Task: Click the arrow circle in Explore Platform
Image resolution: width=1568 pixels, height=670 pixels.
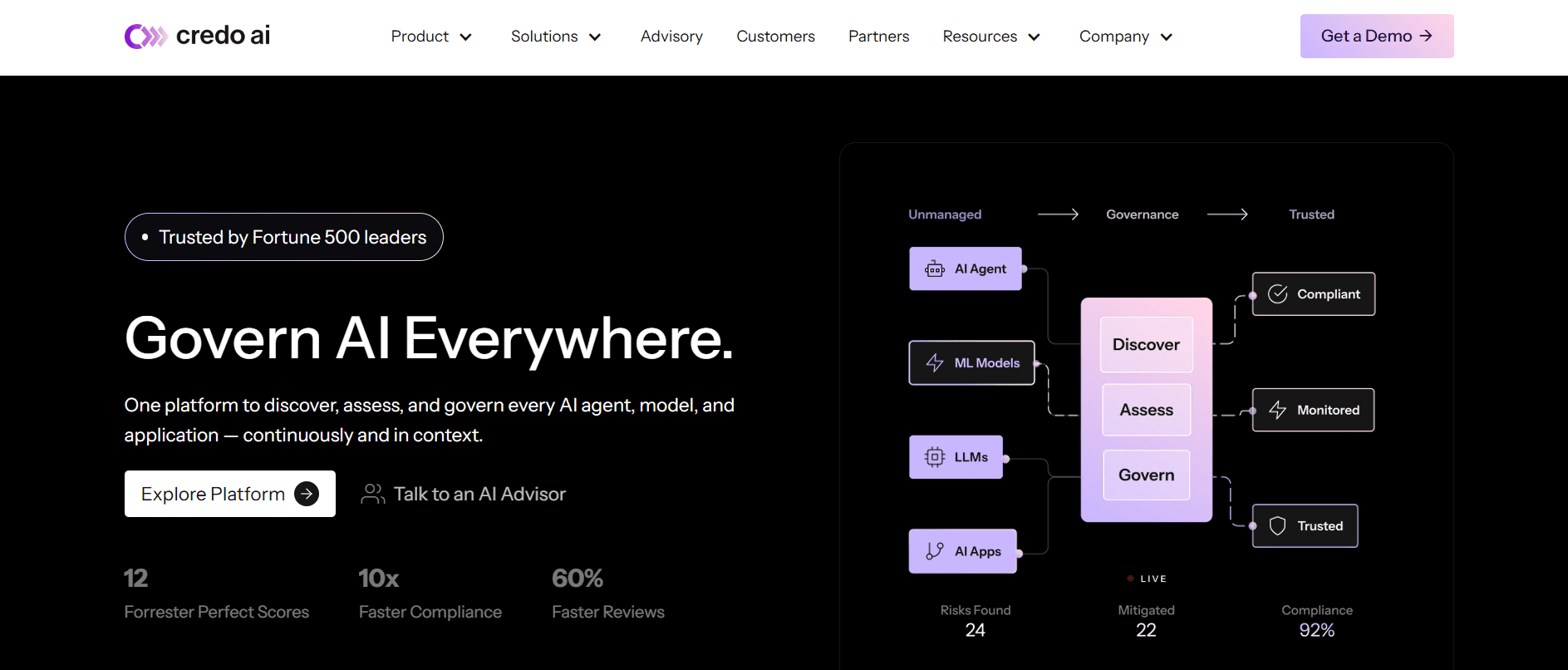Action: click(307, 494)
